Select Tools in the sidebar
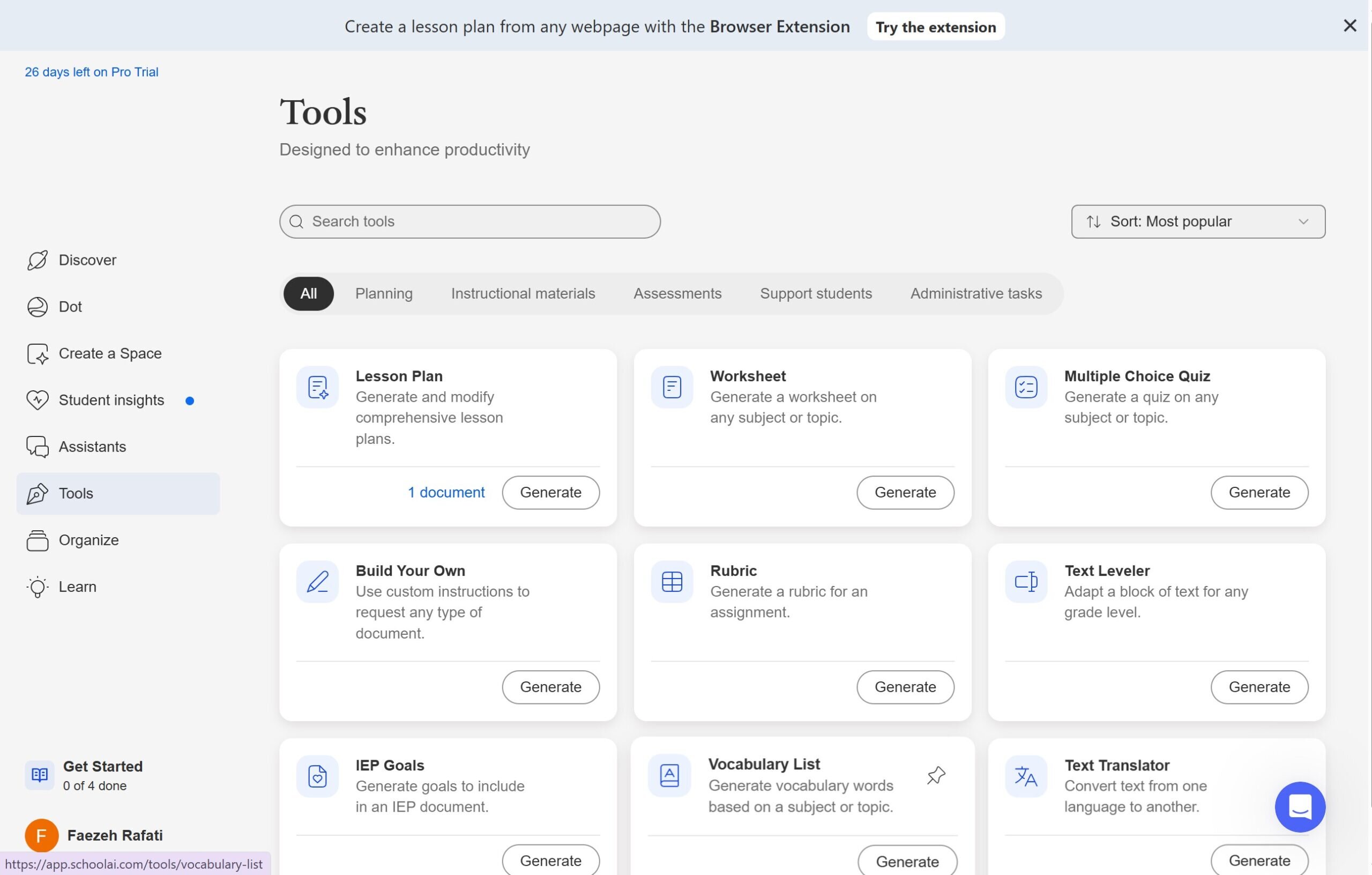The width and height of the screenshot is (1372, 875). point(118,494)
